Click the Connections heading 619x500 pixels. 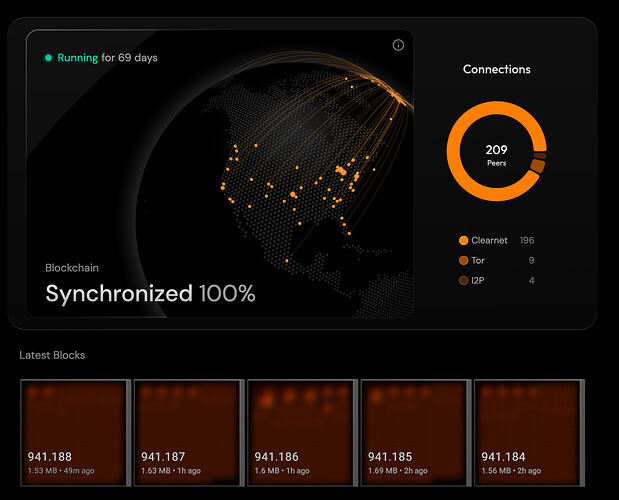pyautogui.click(x=497, y=70)
